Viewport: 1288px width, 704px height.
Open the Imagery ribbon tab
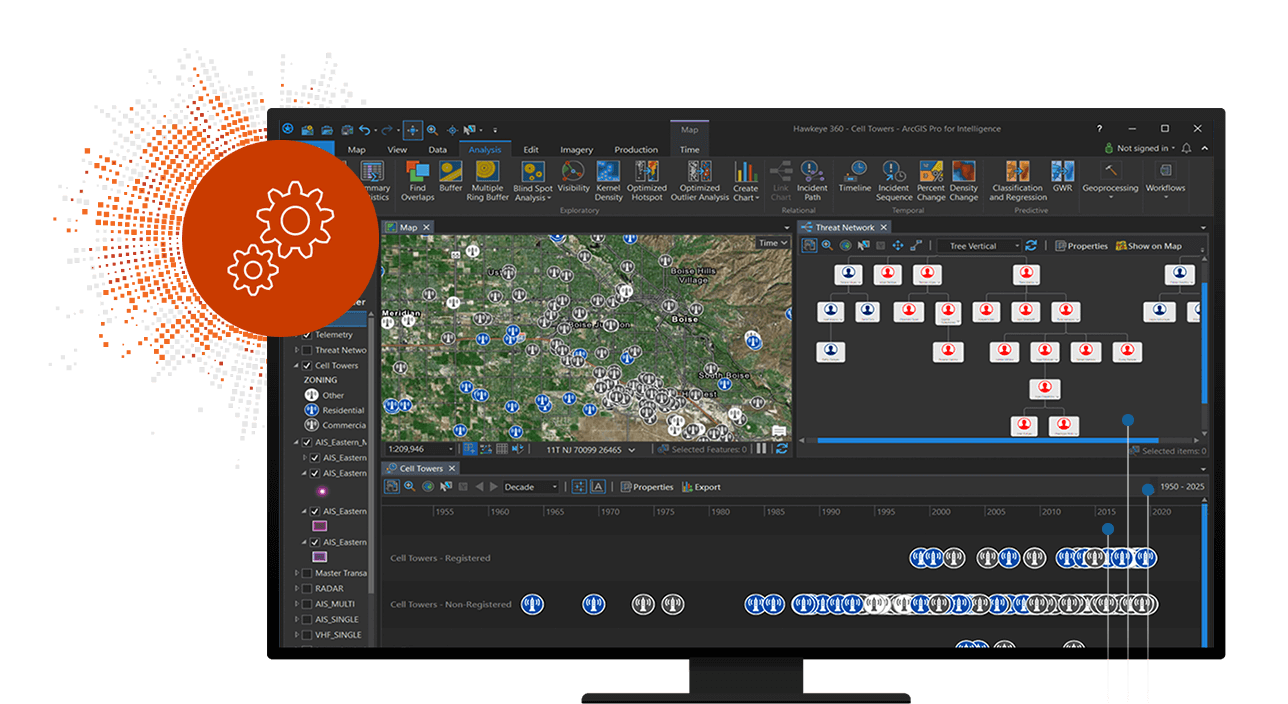[576, 150]
